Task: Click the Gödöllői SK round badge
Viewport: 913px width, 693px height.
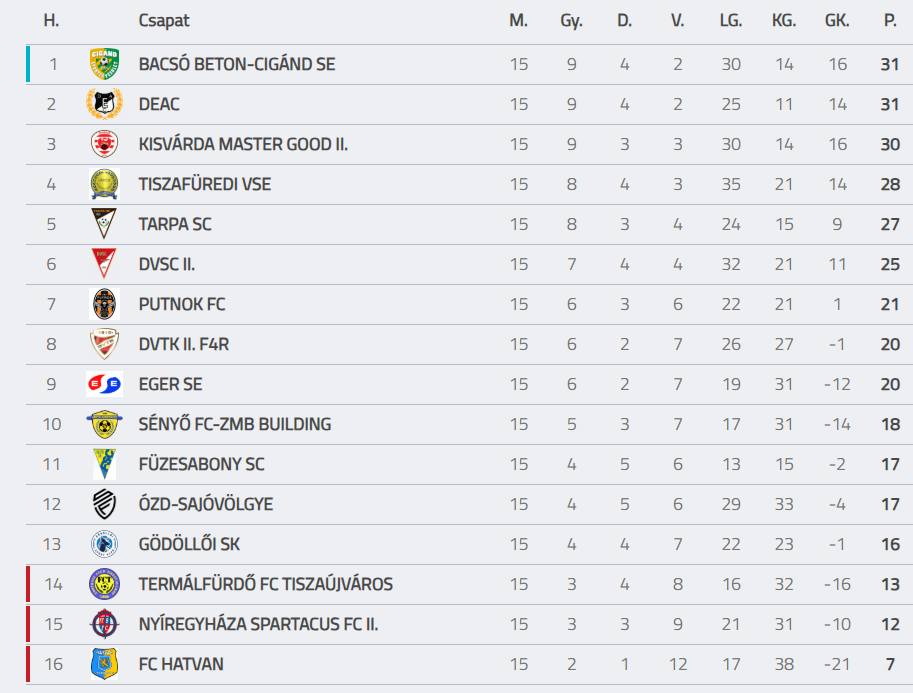Action: [x=104, y=544]
